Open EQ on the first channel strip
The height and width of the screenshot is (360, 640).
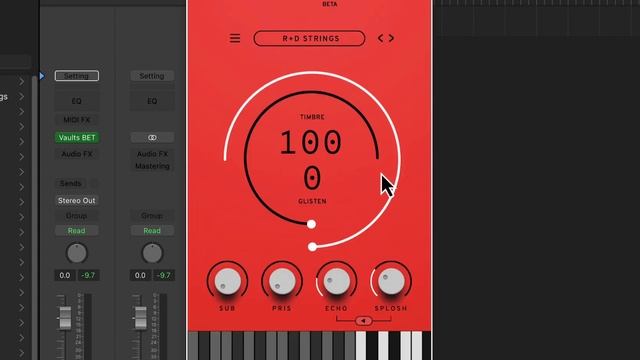point(77,101)
